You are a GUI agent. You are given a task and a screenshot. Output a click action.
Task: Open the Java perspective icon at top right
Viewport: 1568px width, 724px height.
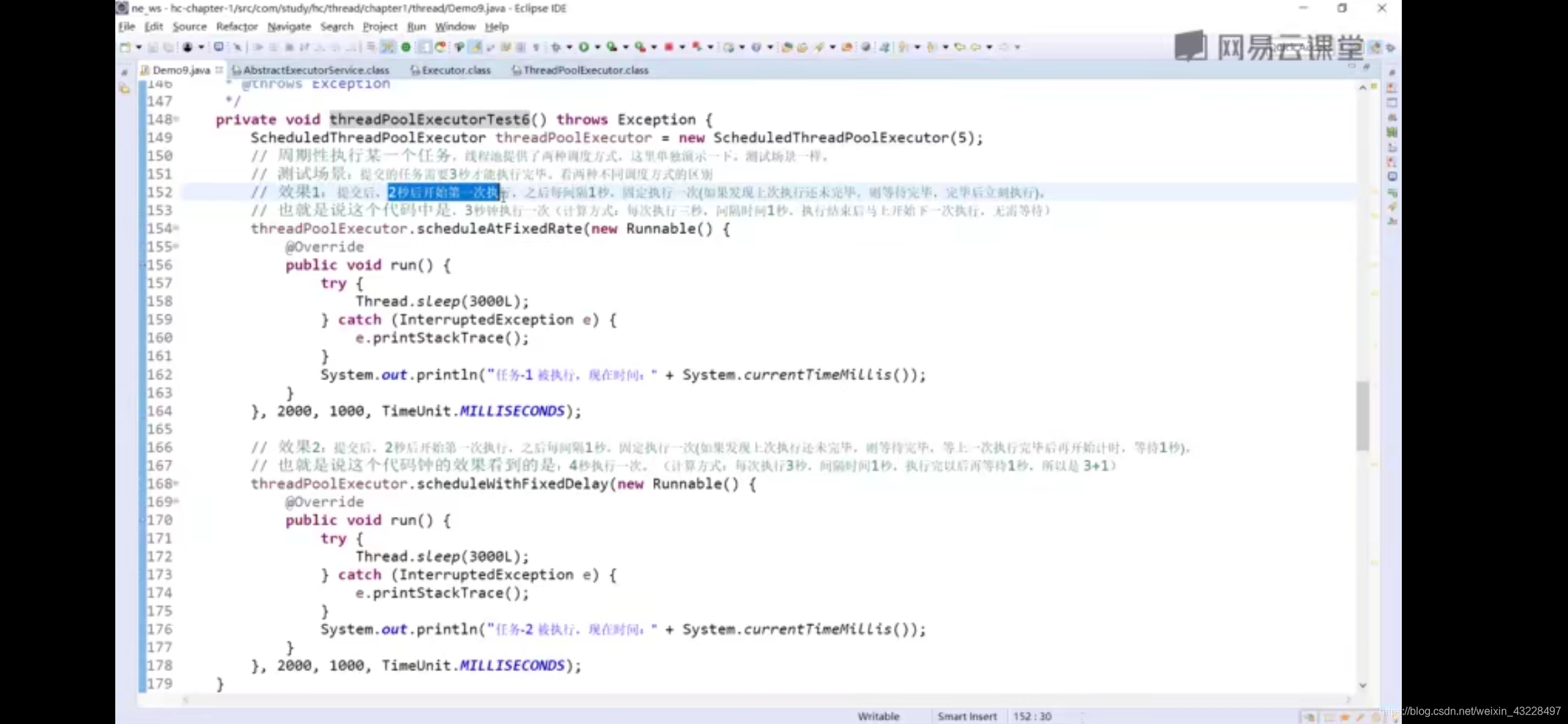(1376, 47)
